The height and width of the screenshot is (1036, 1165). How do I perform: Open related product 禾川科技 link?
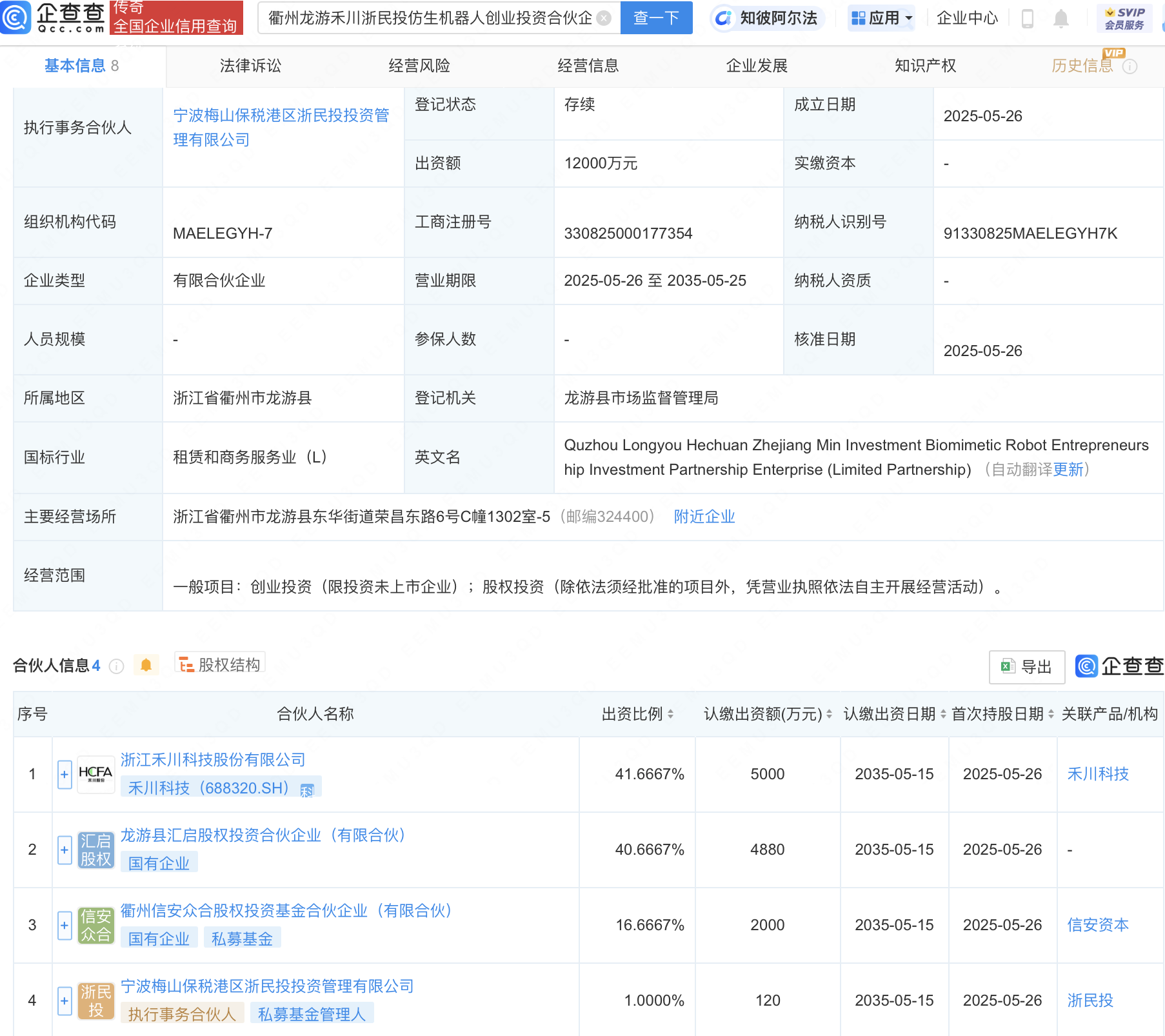tap(1098, 774)
